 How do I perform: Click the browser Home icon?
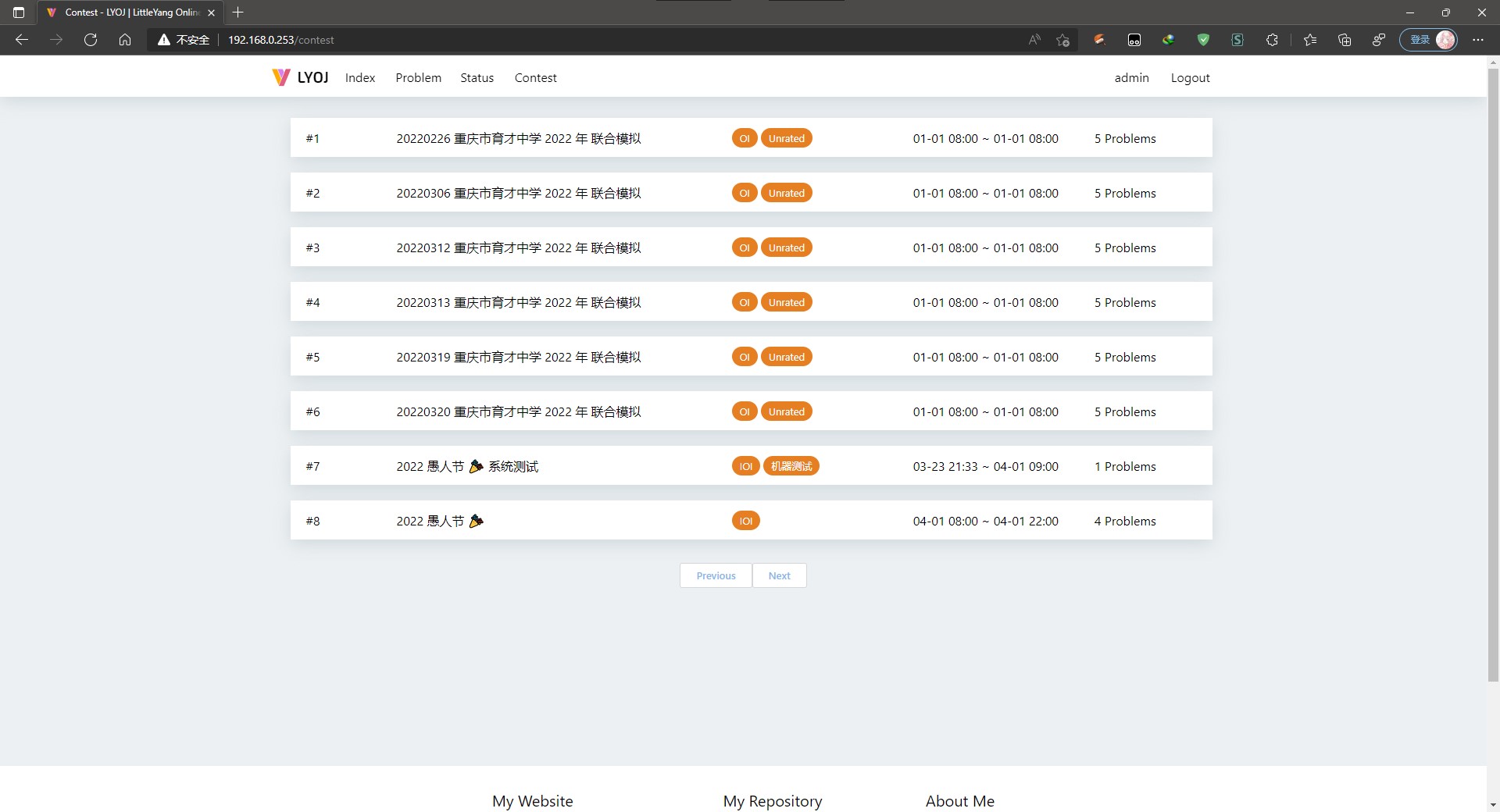tap(124, 39)
